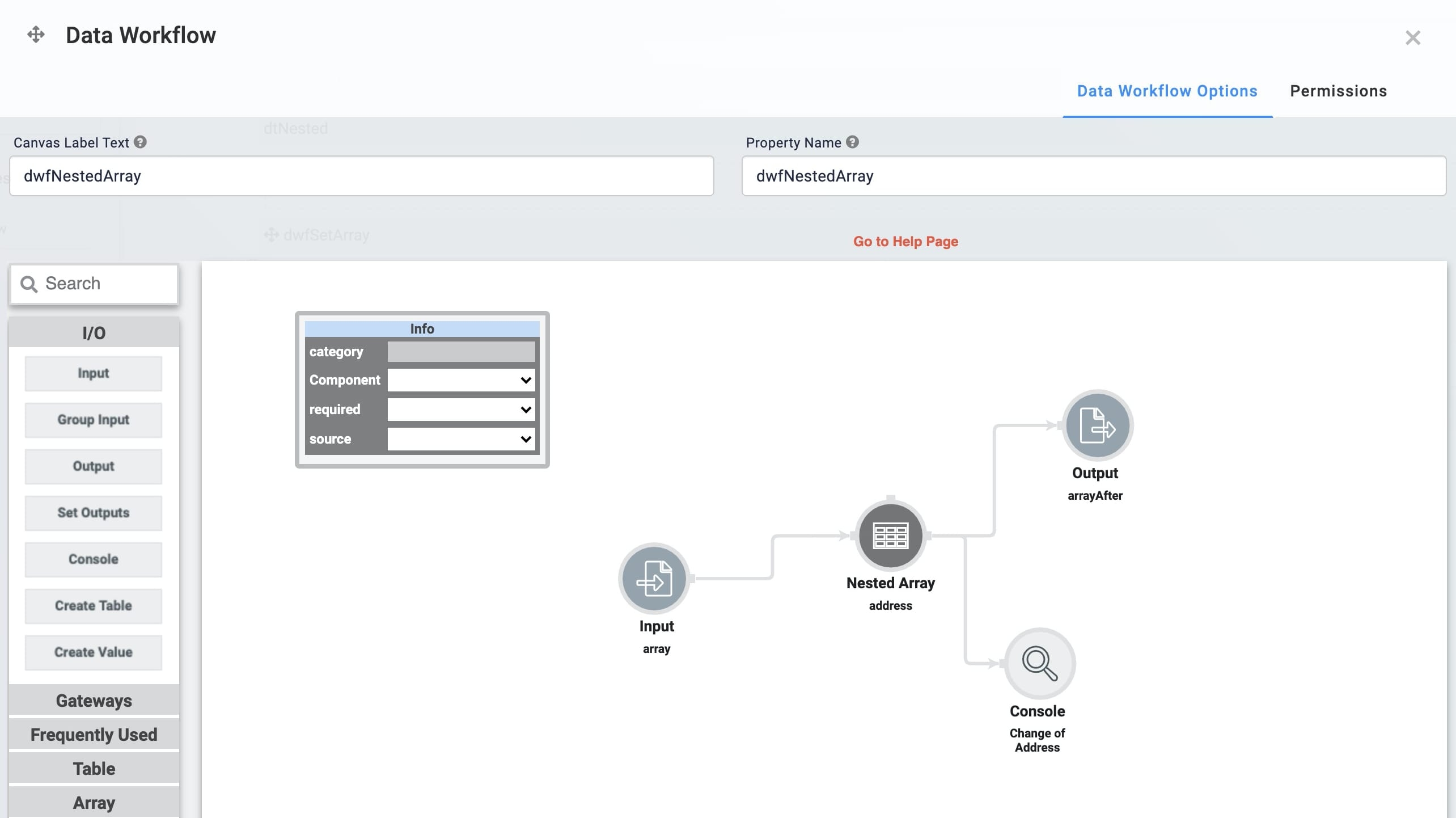The width and height of the screenshot is (1456, 818).
Task: Select the Nested Array node icon
Action: click(x=891, y=536)
